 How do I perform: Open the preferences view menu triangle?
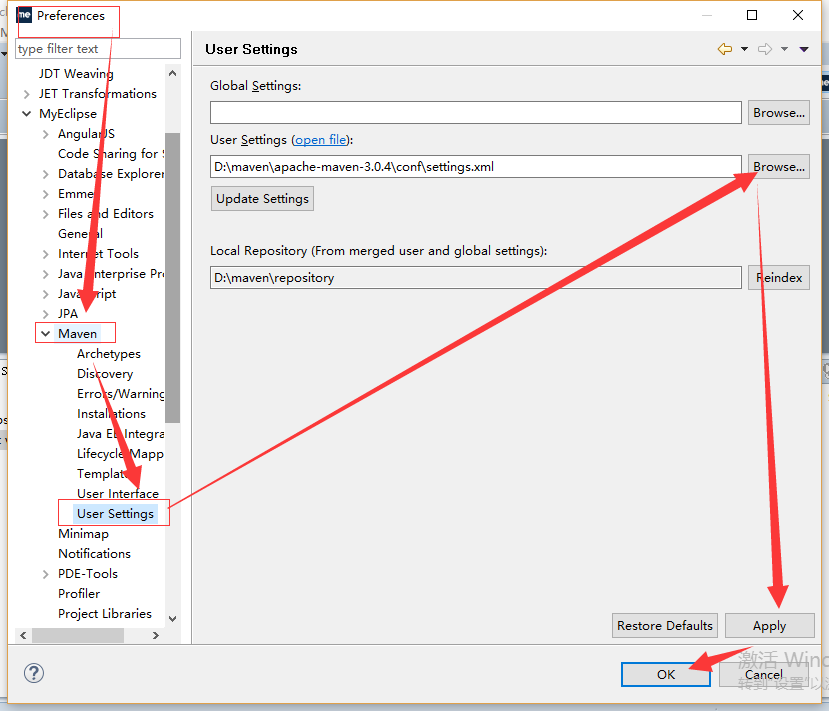(804, 49)
